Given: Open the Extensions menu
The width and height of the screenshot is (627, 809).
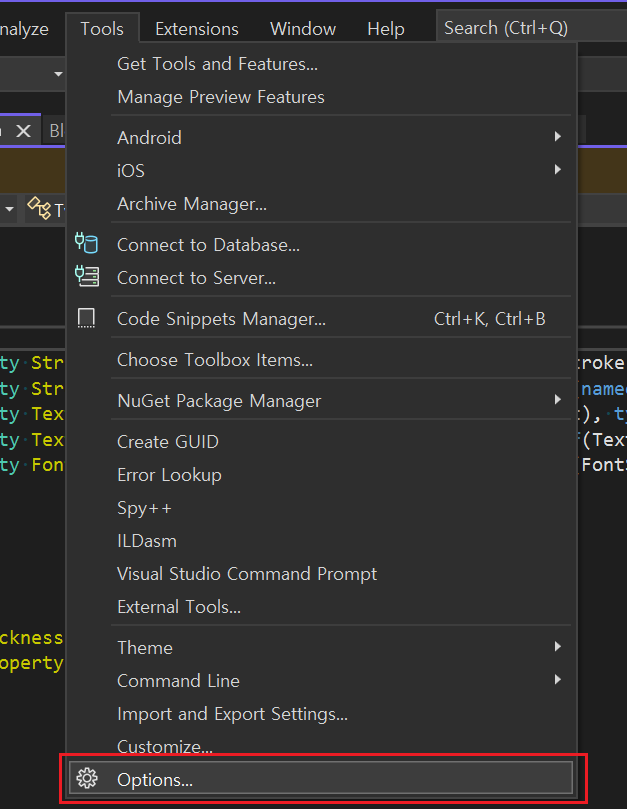Looking at the screenshot, I should pos(197,29).
